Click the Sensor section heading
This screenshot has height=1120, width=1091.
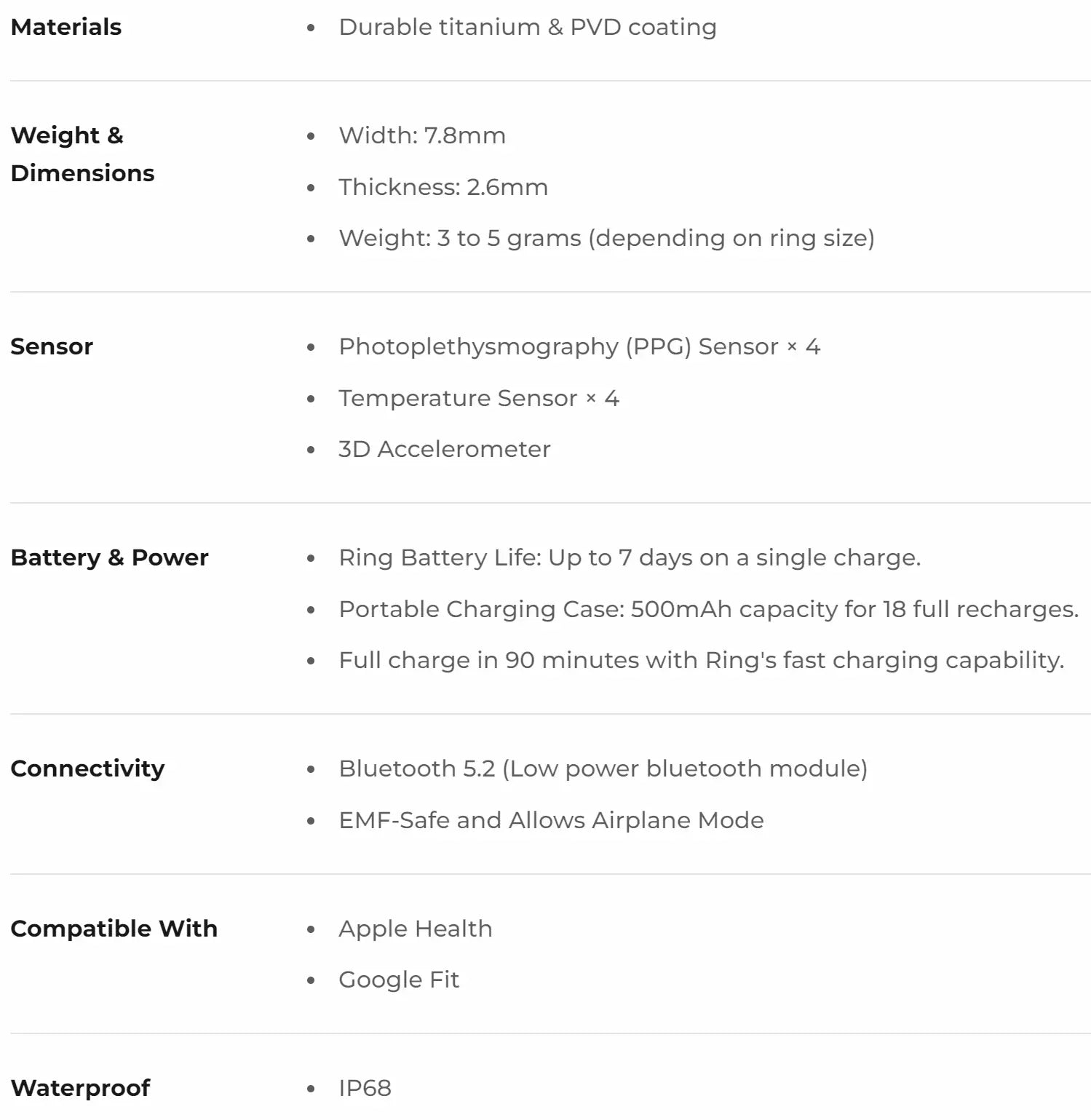52,346
